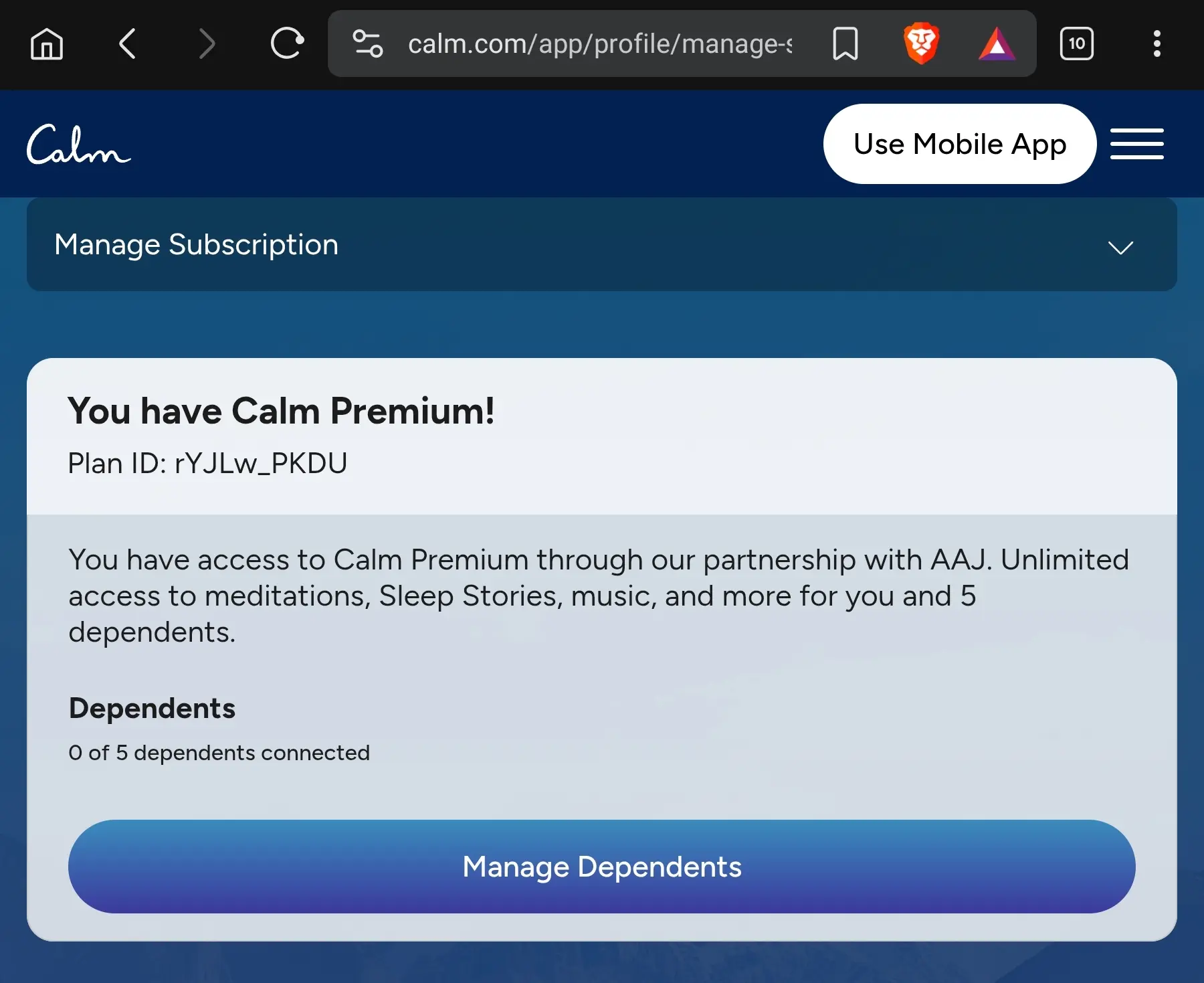The height and width of the screenshot is (983, 1204).
Task: Click the Manage Dependents button
Action: click(x=602, y=867)
